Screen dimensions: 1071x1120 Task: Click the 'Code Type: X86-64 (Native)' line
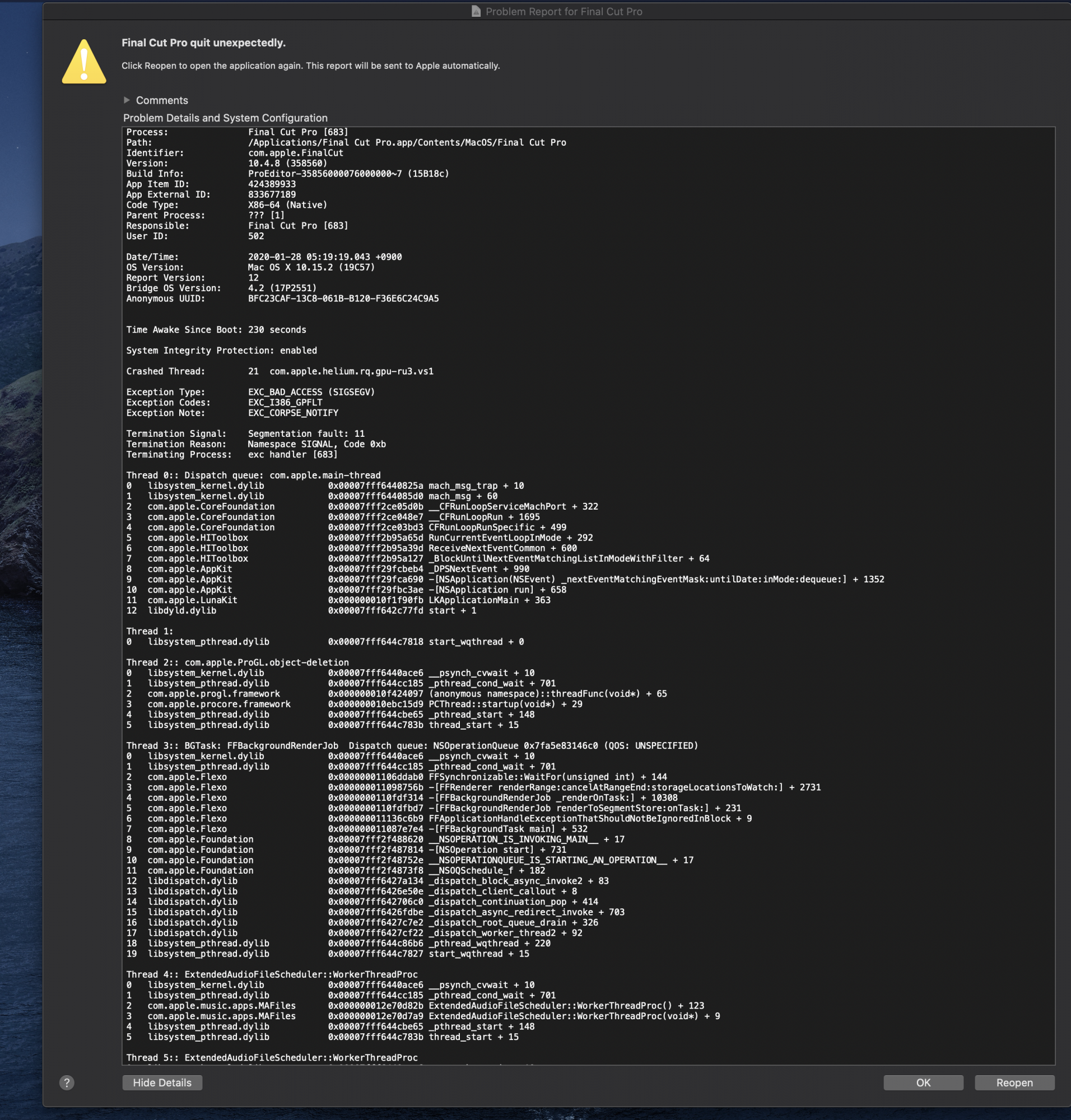tap(227, 205)
